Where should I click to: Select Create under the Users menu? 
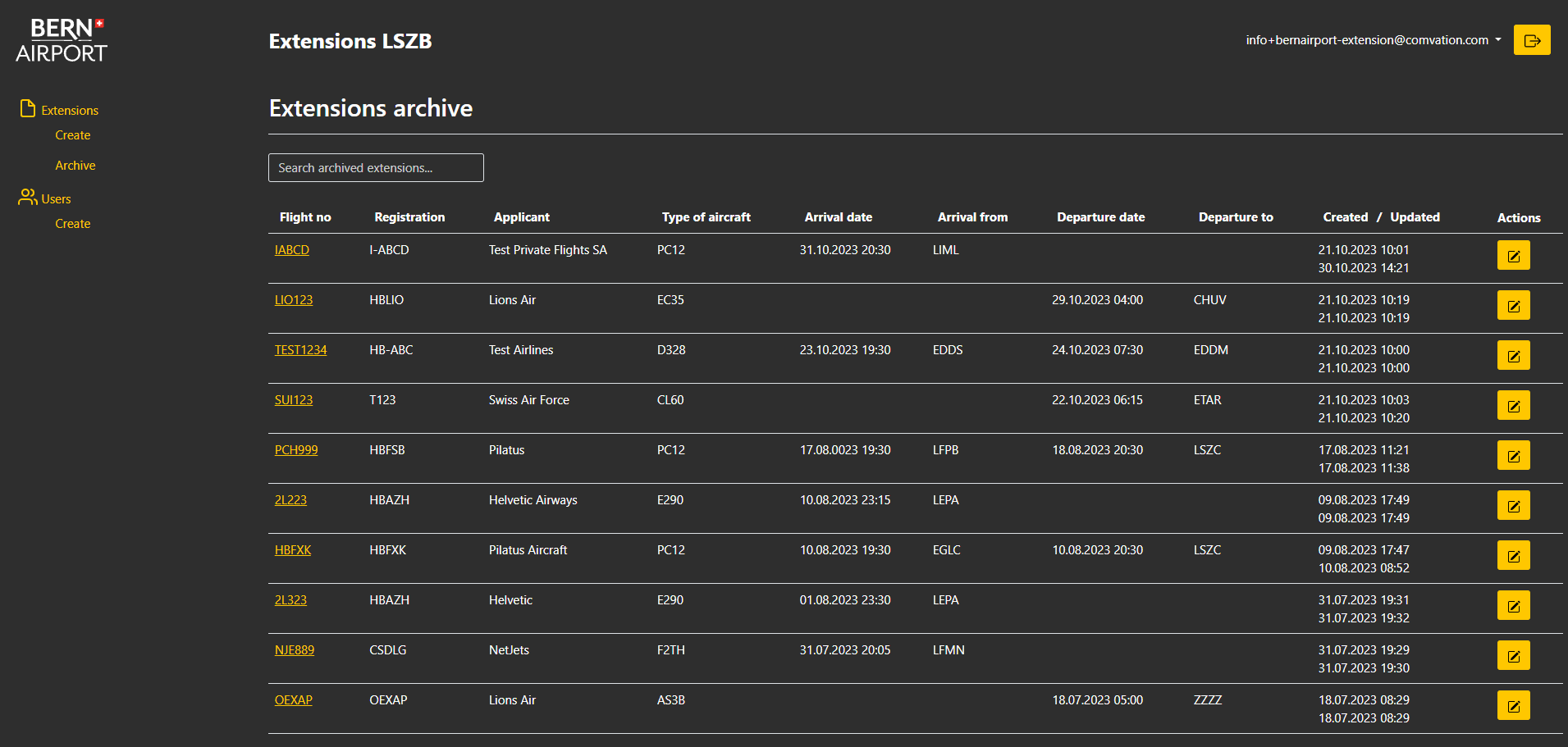pyautogui.click(x=72, y=223)
